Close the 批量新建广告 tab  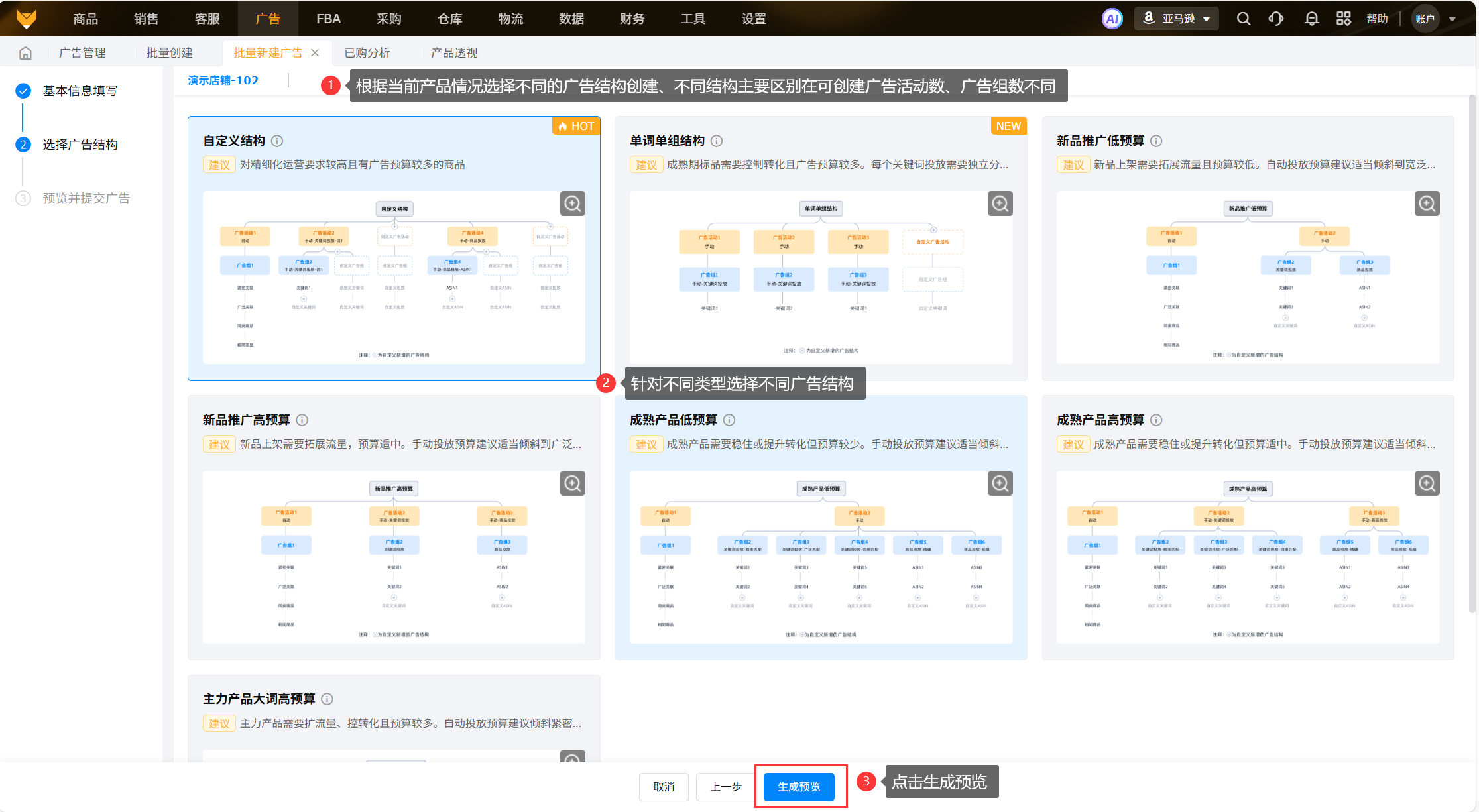tap(315, 53)
